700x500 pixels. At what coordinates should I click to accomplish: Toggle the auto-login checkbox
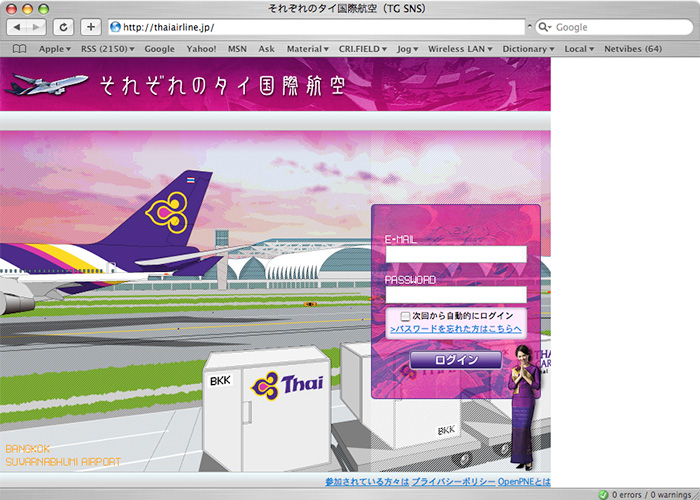405,316
